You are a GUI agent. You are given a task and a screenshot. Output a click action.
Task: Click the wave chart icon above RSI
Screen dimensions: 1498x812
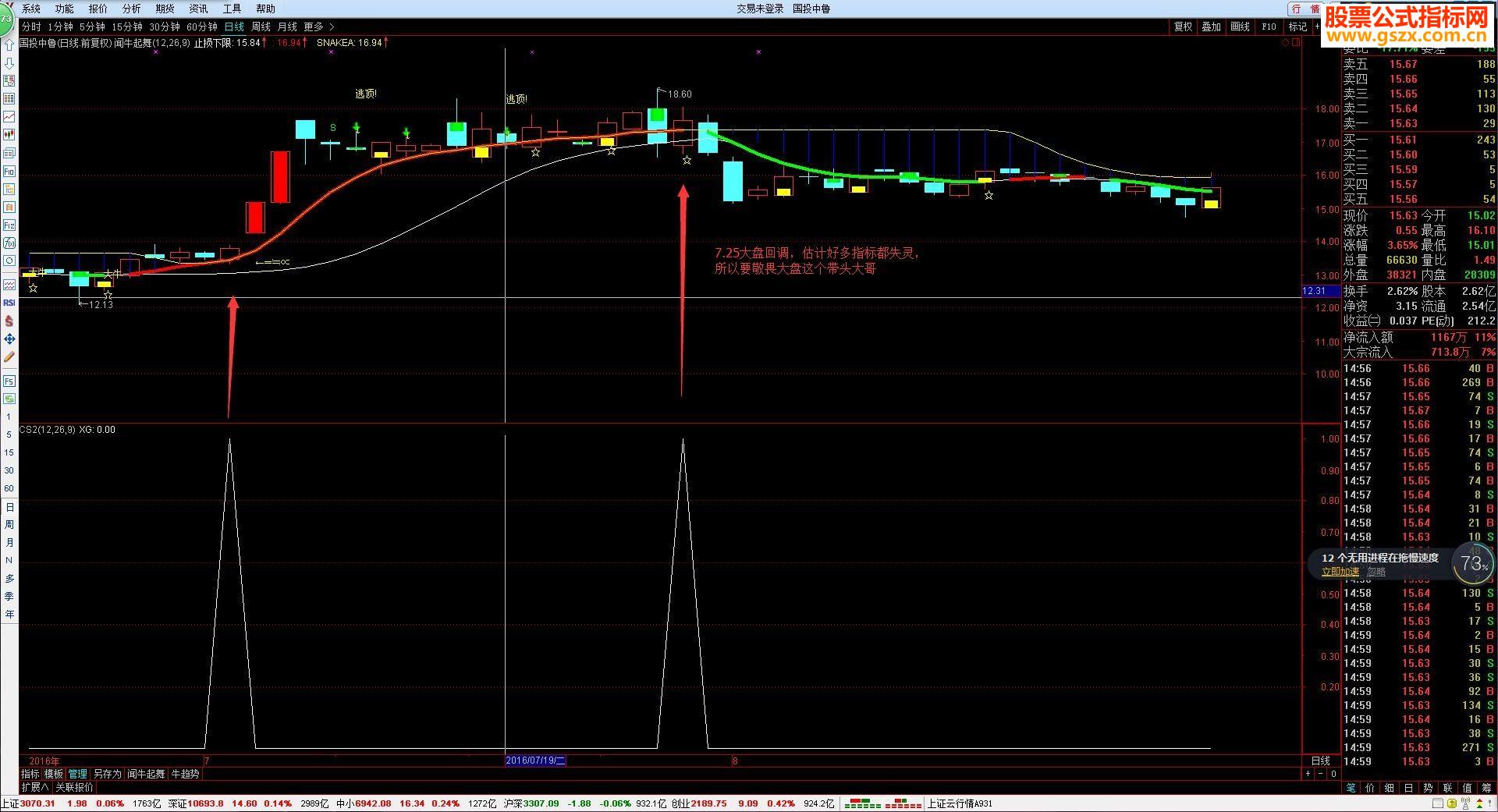9,285
